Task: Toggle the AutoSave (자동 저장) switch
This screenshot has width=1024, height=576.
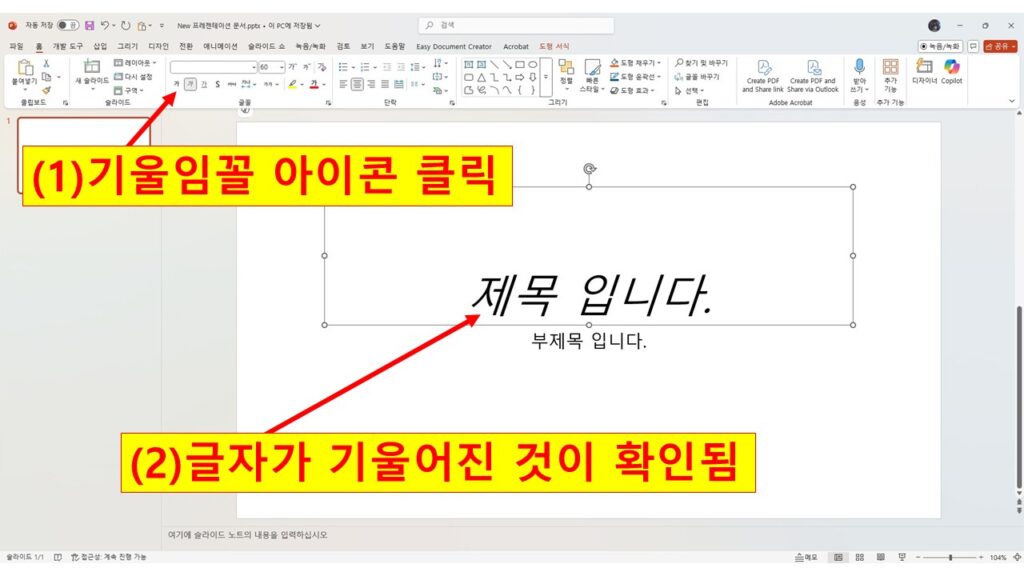Action: click(x=68, y=25)
